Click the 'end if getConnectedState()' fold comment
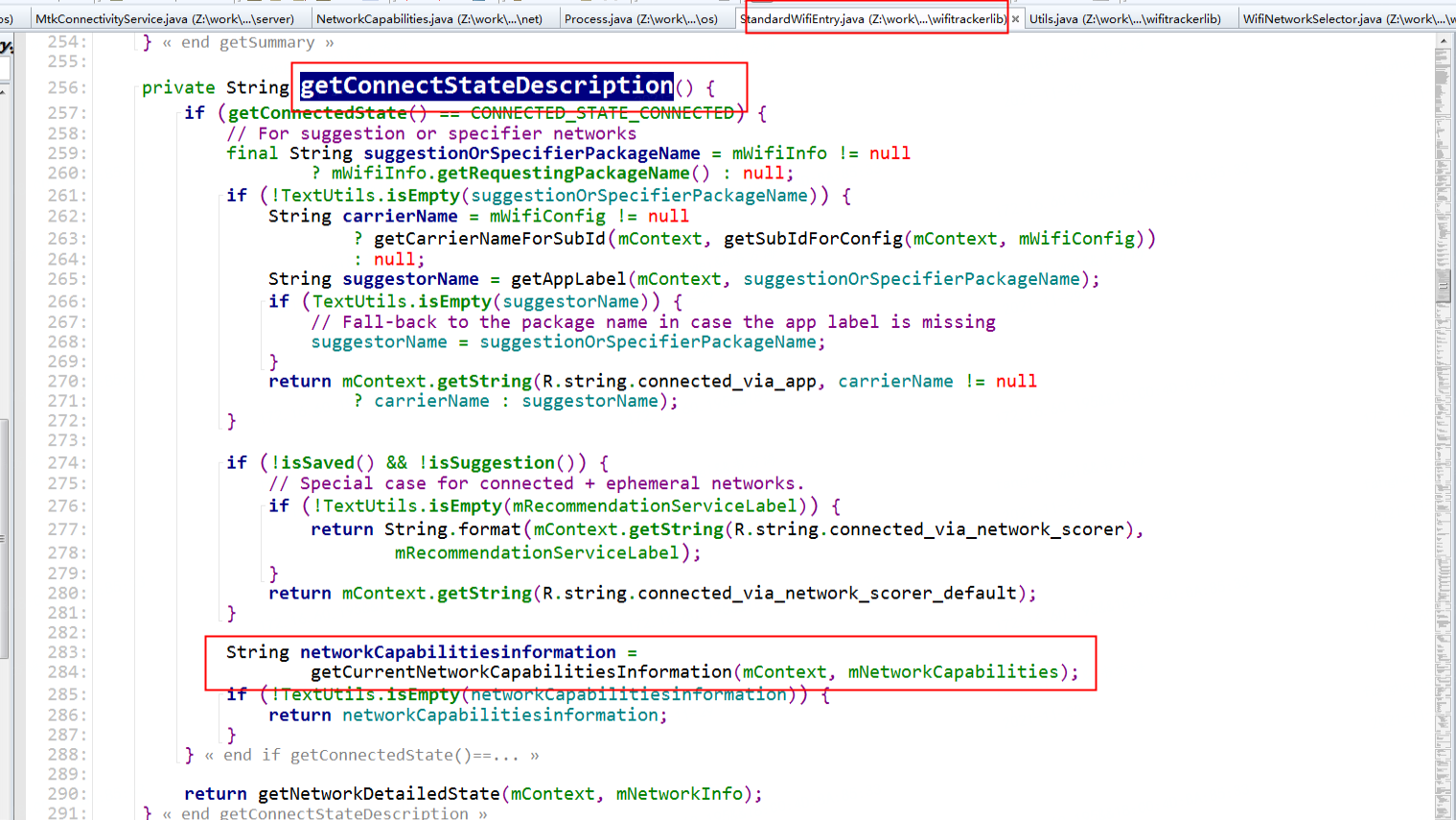1456x820 pixels. [x=372, y=756]
